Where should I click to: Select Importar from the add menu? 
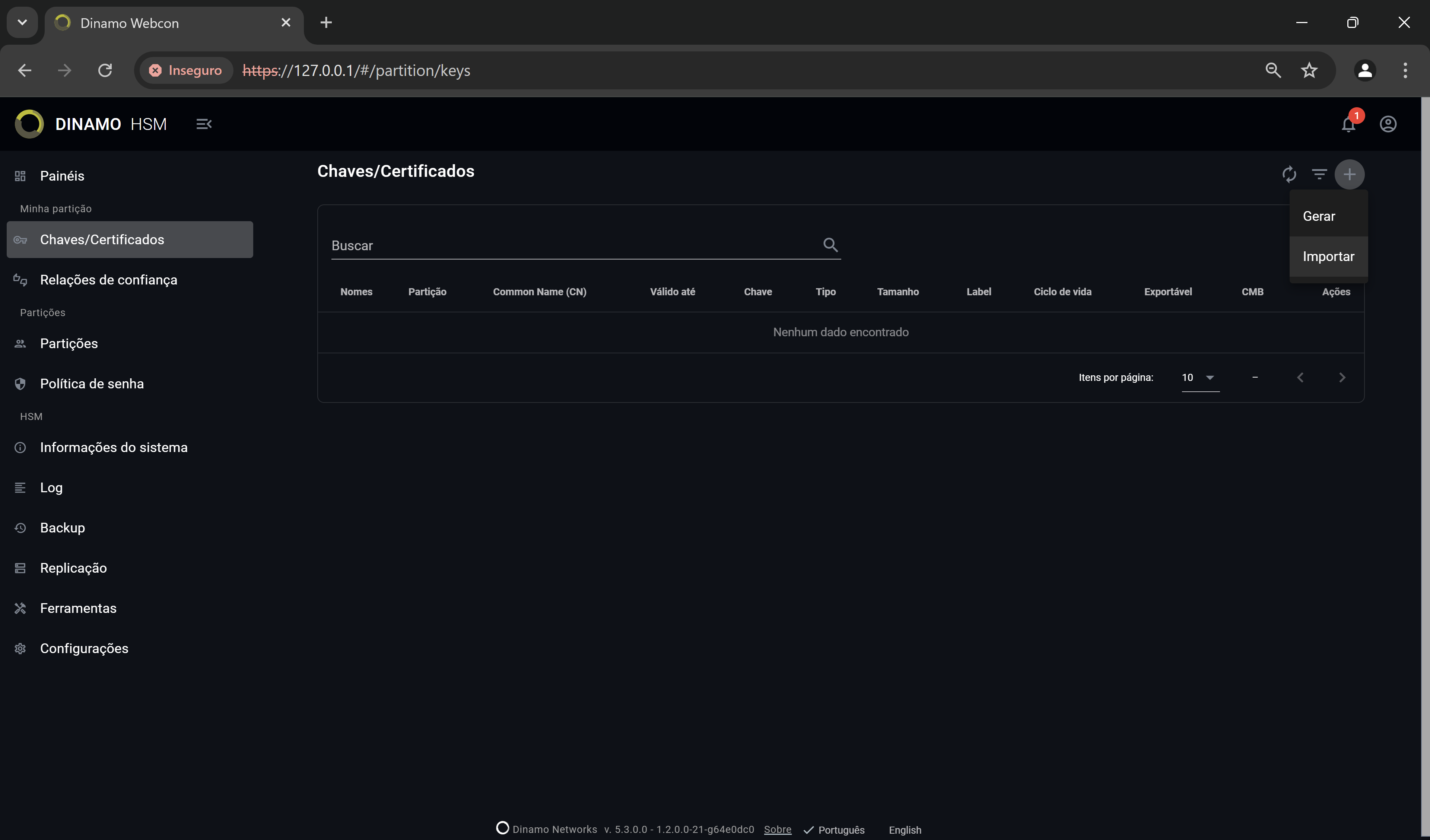1328,257
